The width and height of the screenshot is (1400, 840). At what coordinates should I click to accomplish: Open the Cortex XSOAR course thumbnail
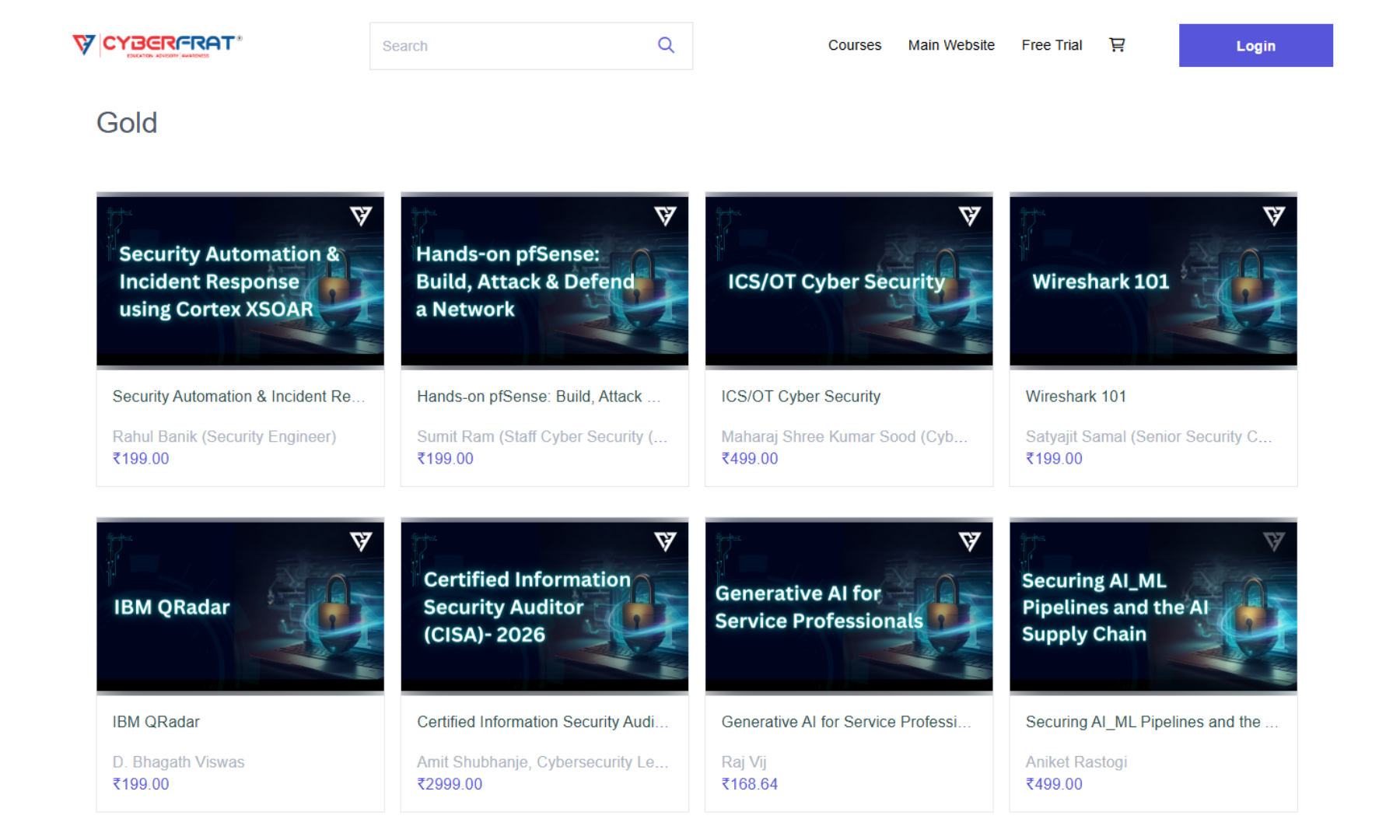tap(240, 281)
